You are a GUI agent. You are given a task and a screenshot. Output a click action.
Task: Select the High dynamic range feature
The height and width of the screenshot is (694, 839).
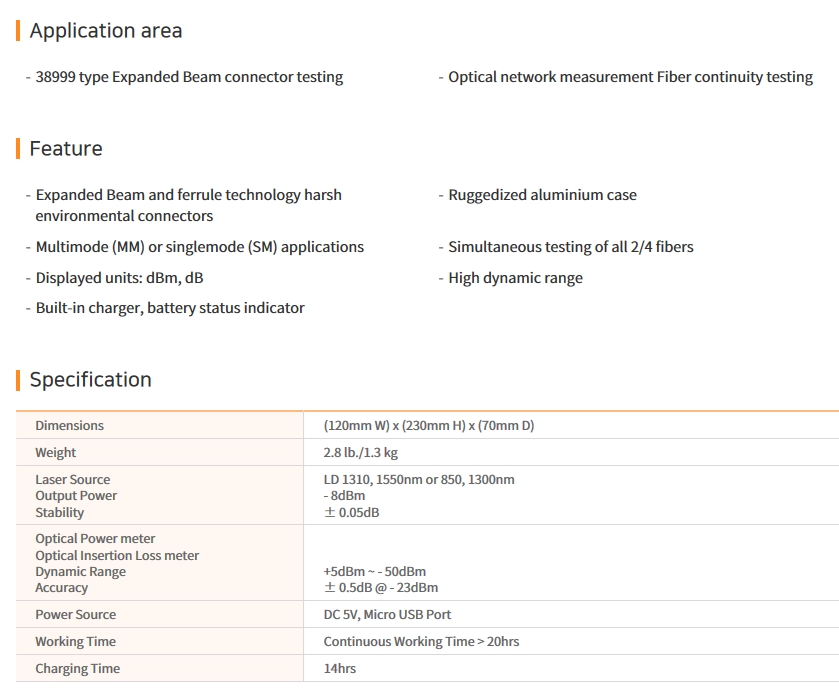pyautogui.click(x=515, y=278)
